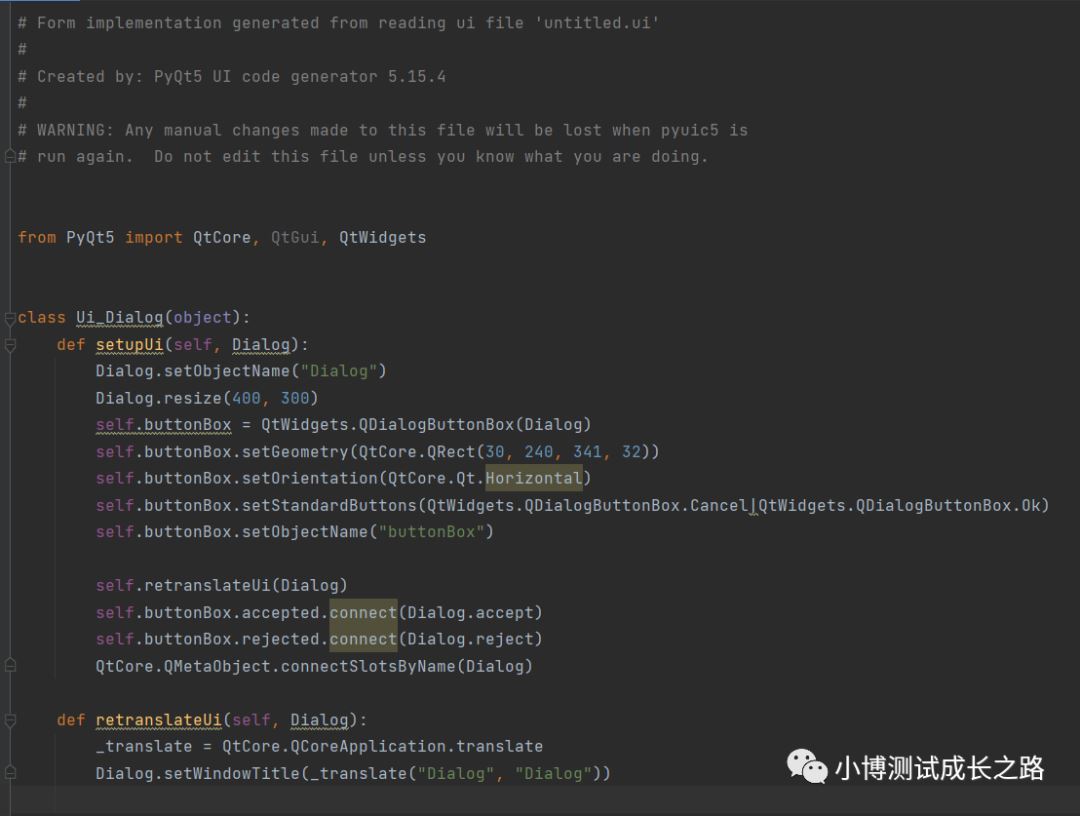Select the QtWidgets import name
Viewport: 1080px width, 816px height.
coord(382,237)
